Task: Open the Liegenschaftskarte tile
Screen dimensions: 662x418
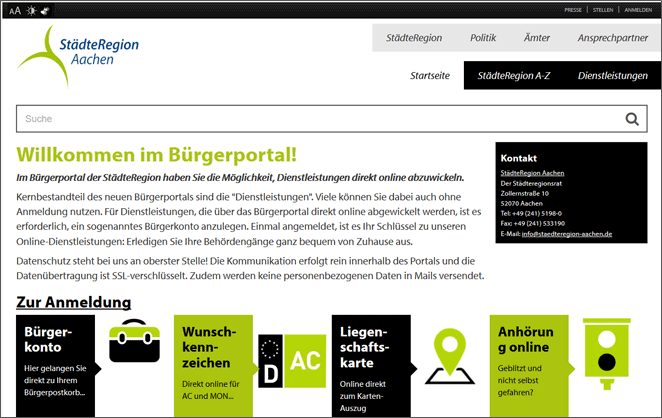Action: pos(371,366)
